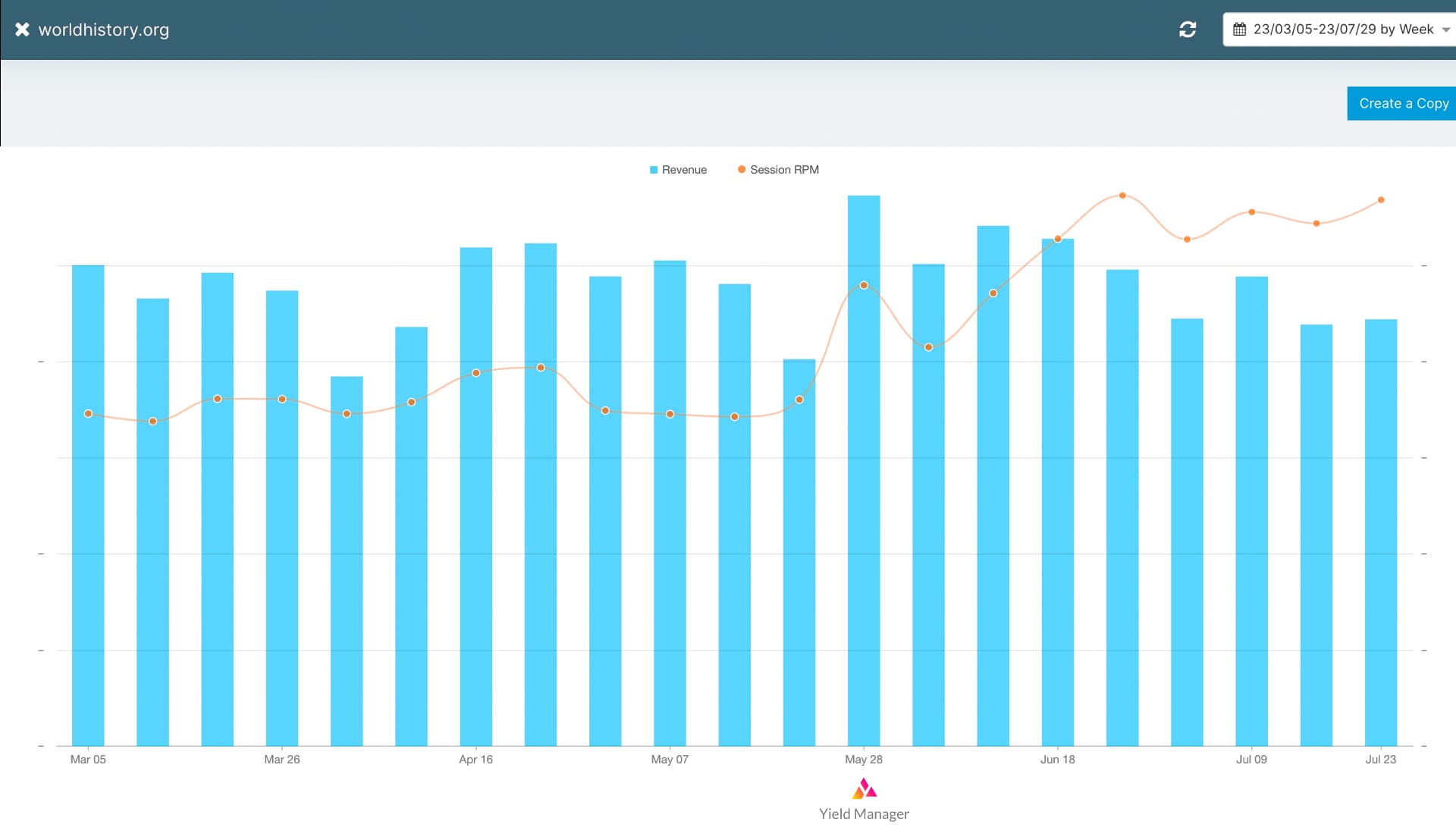The width and height of the screenshot is (1456, 837).
Task: Click the Yield Manager text label
Action: click(864, 813)
